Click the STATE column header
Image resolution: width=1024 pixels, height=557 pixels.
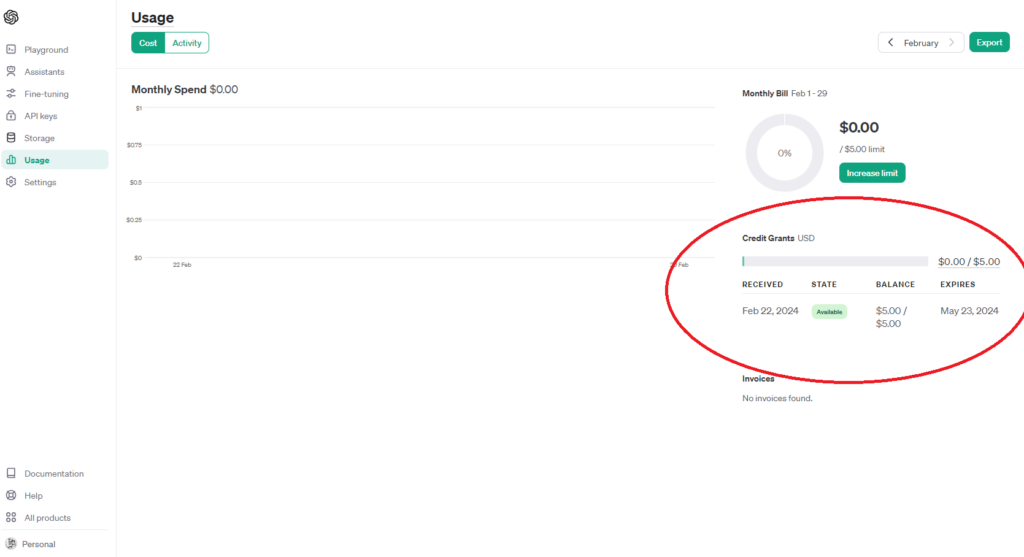pyautogui.click(x=824, y=285)
